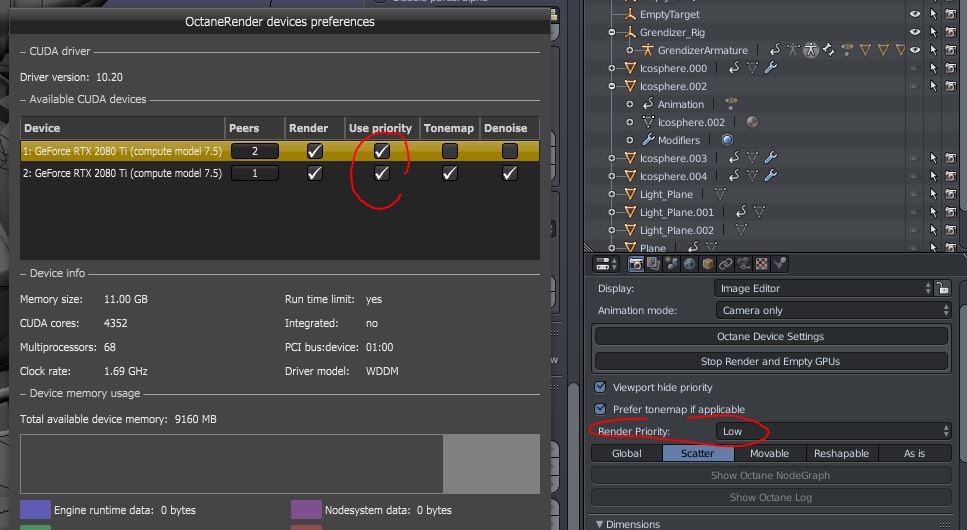Open the Scene properties tab

click(672, 264)
